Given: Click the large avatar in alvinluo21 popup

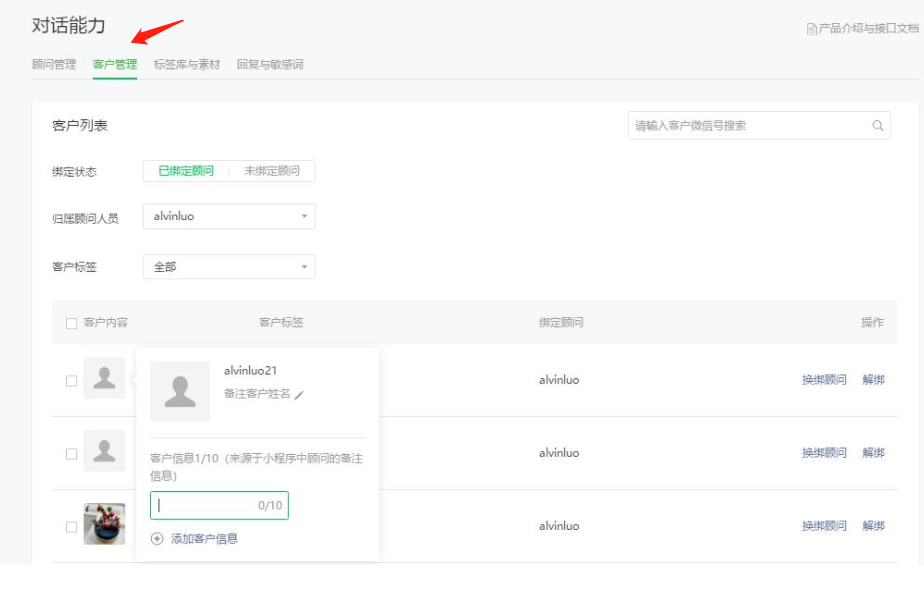Looking at the screenshot, I should click(180, 391).
